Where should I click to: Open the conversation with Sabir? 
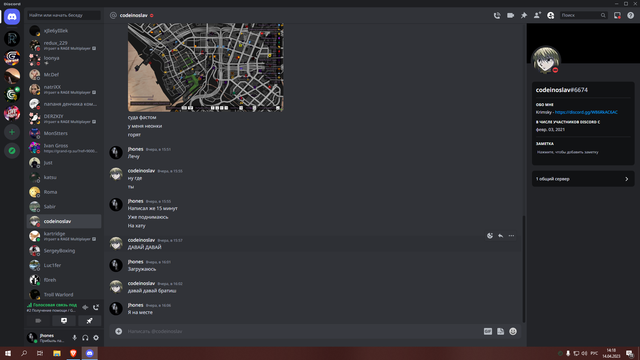point(64,207)
